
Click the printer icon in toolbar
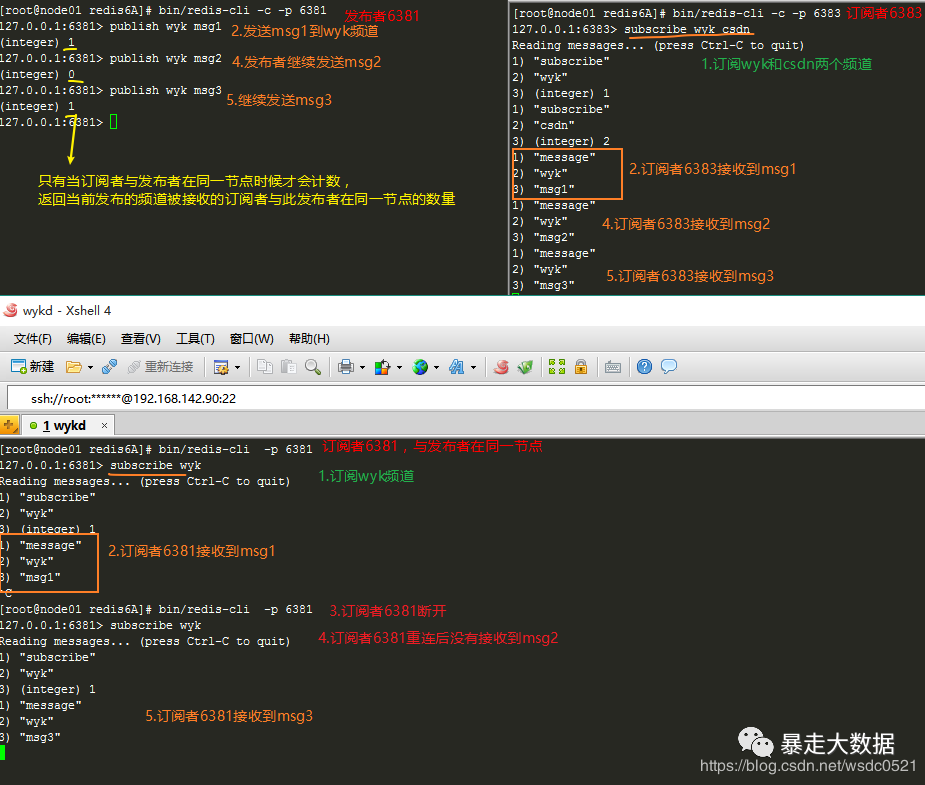click(345, 367)
